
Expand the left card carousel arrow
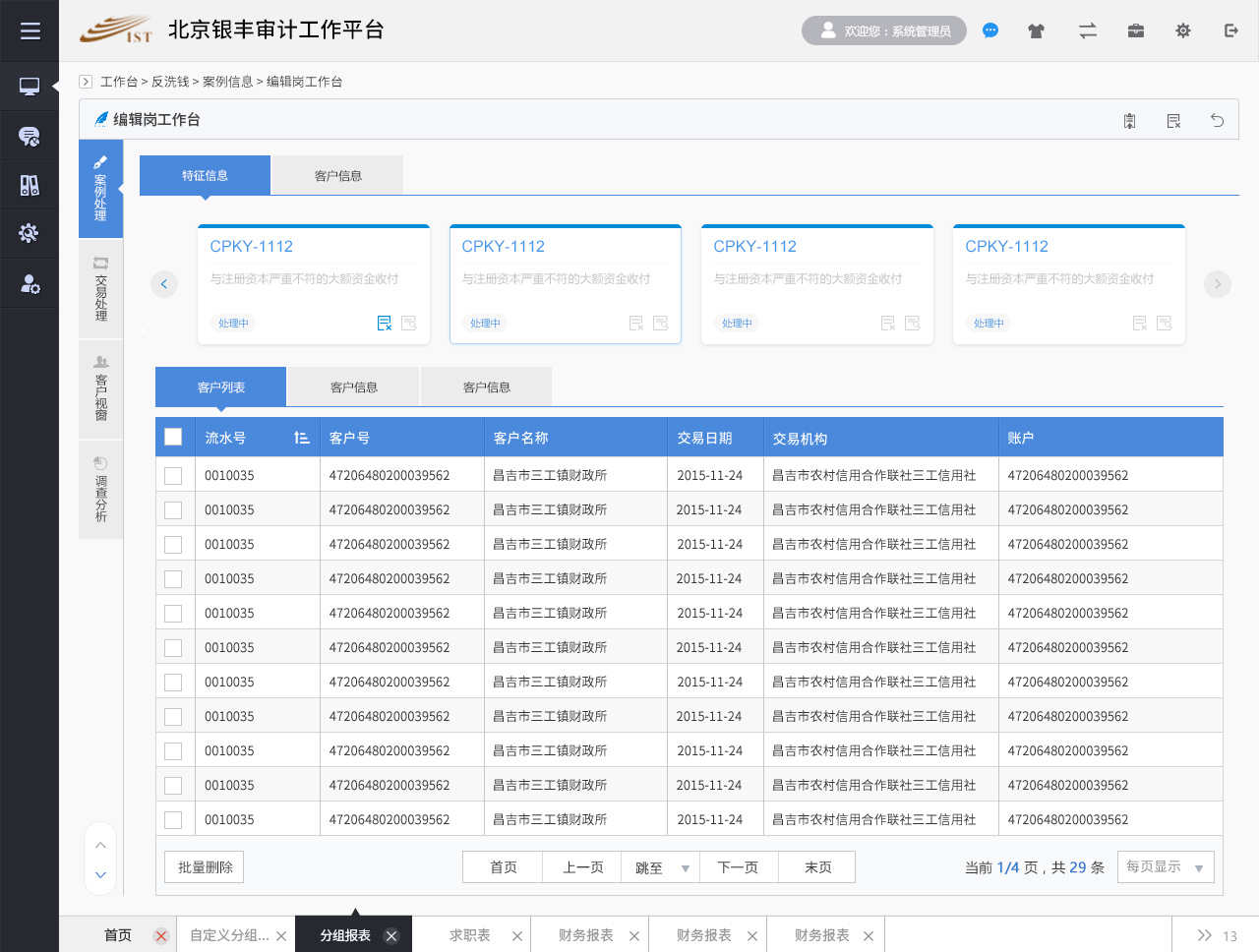(x=164, y=283)
